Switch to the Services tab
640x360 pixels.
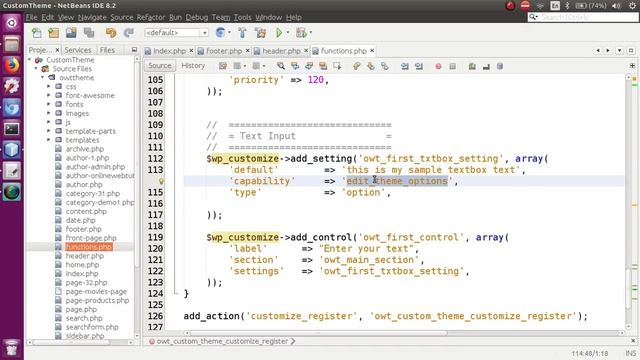[78, 50]
